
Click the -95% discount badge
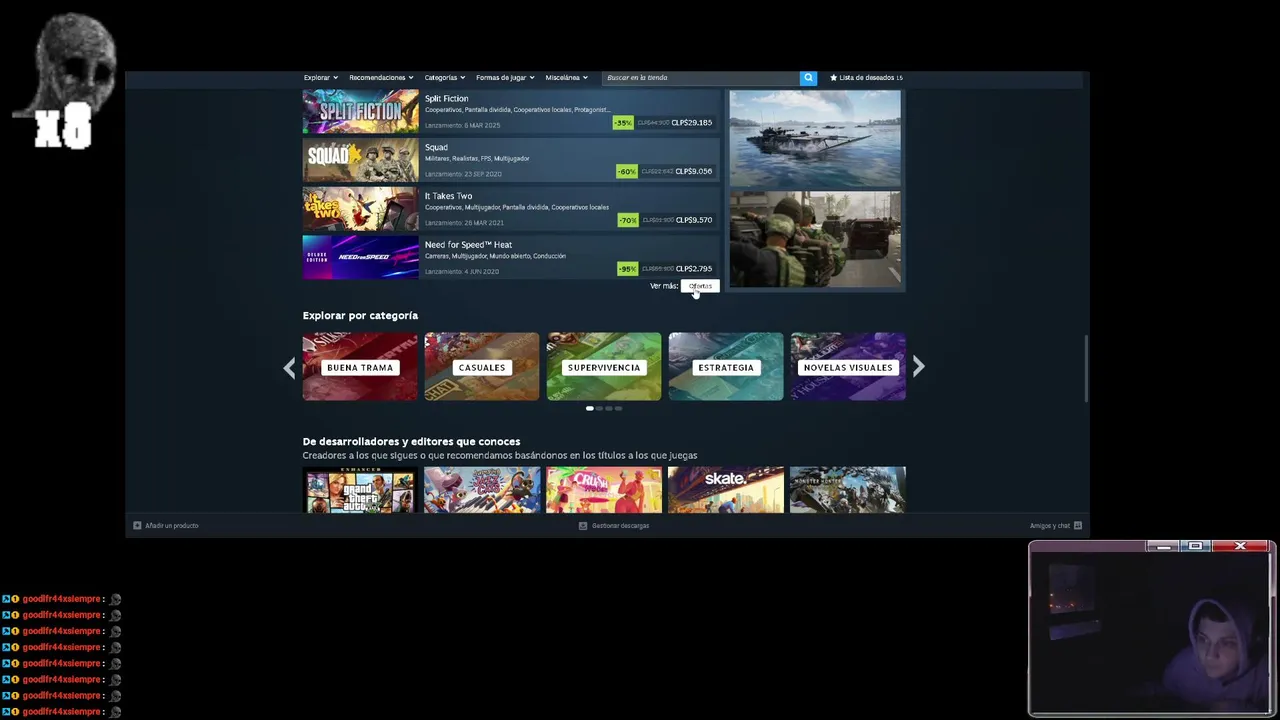coord(628,269)
